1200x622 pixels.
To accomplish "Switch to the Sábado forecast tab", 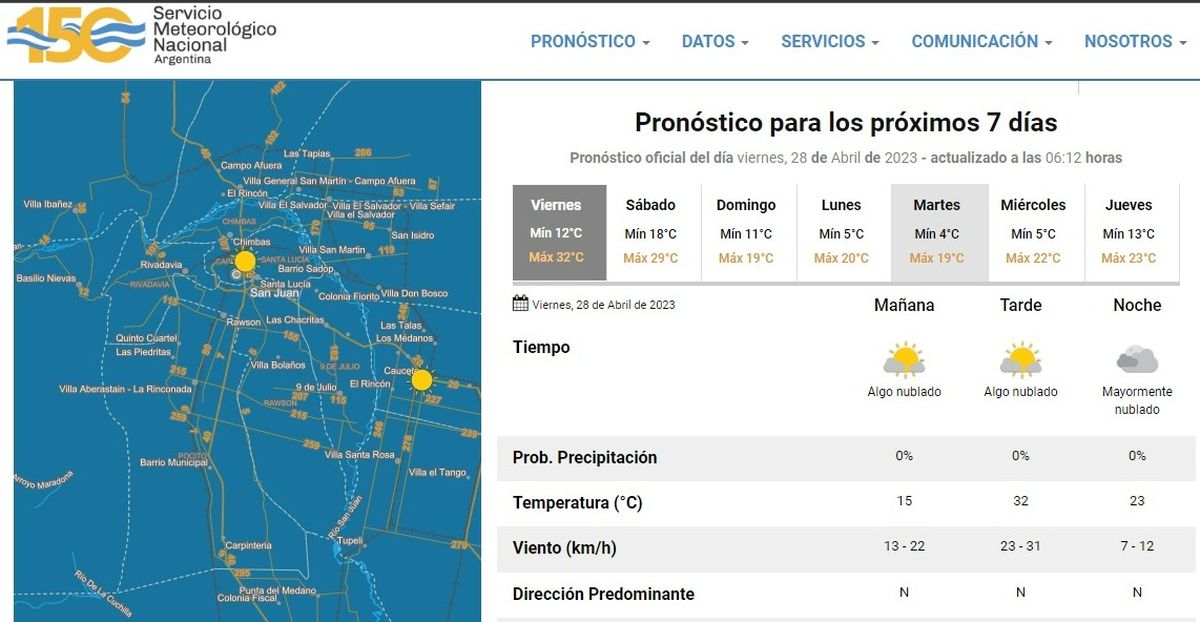I will [x=650, y=232].
